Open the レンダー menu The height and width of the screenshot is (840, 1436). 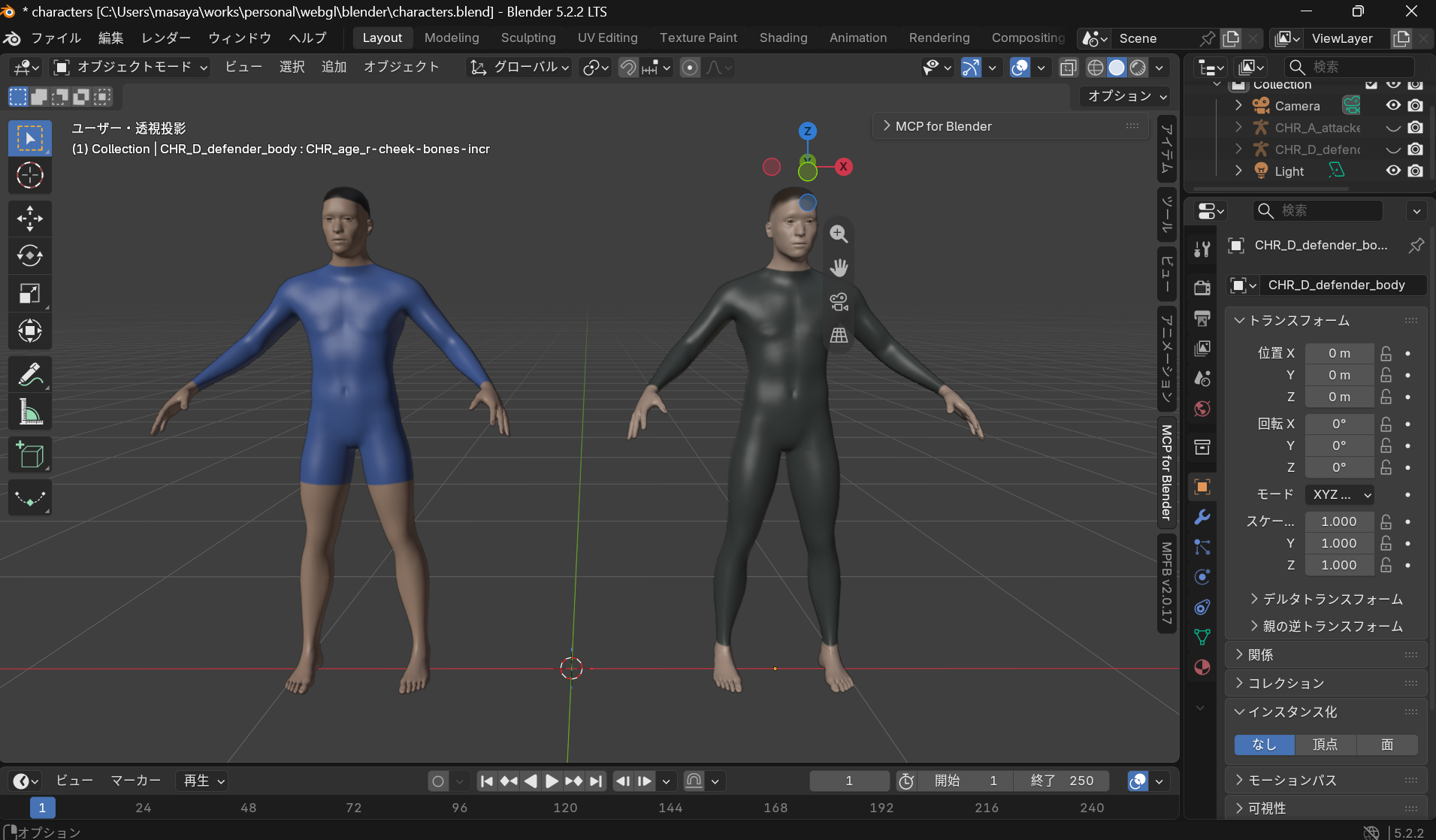(166, 38)
